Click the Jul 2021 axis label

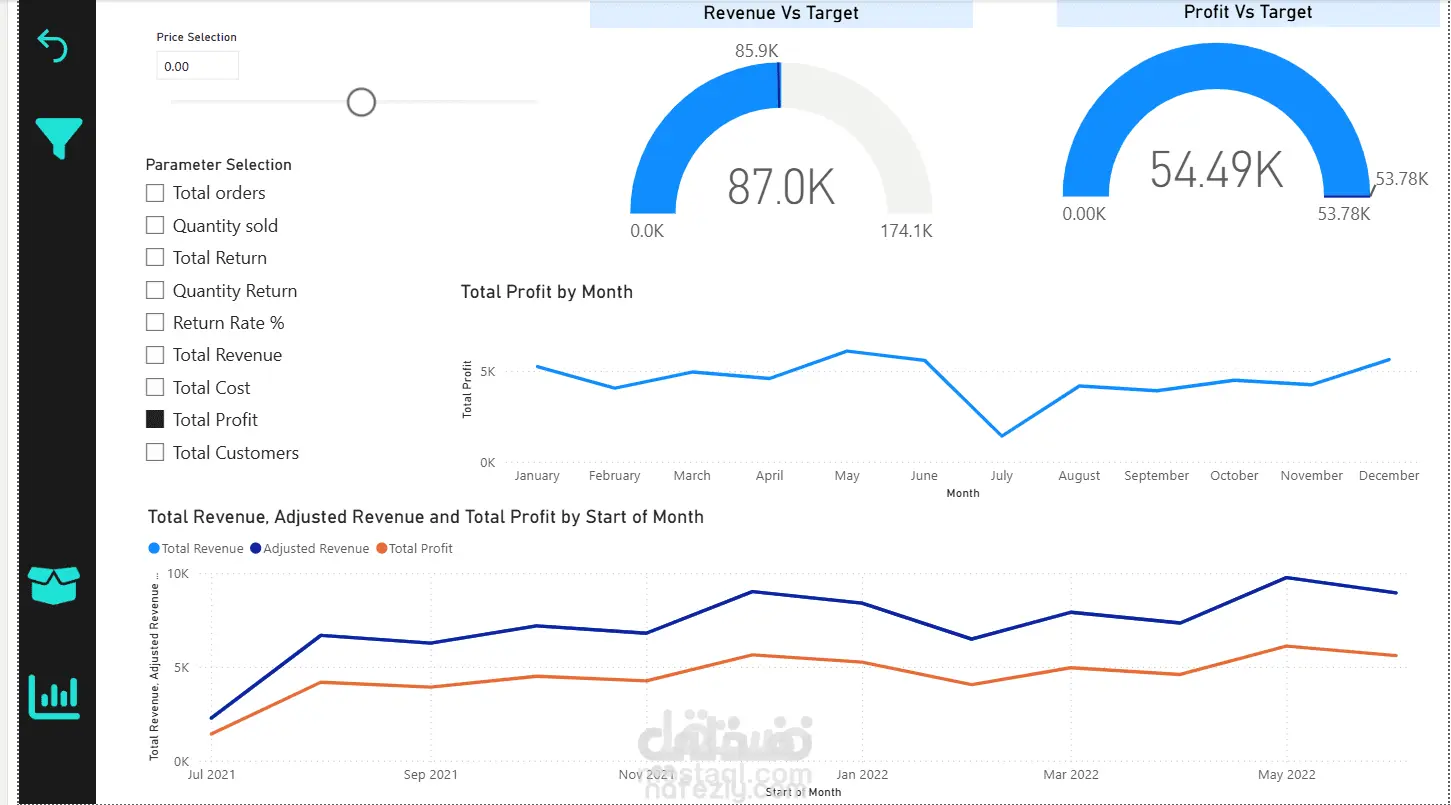(213, 775)
